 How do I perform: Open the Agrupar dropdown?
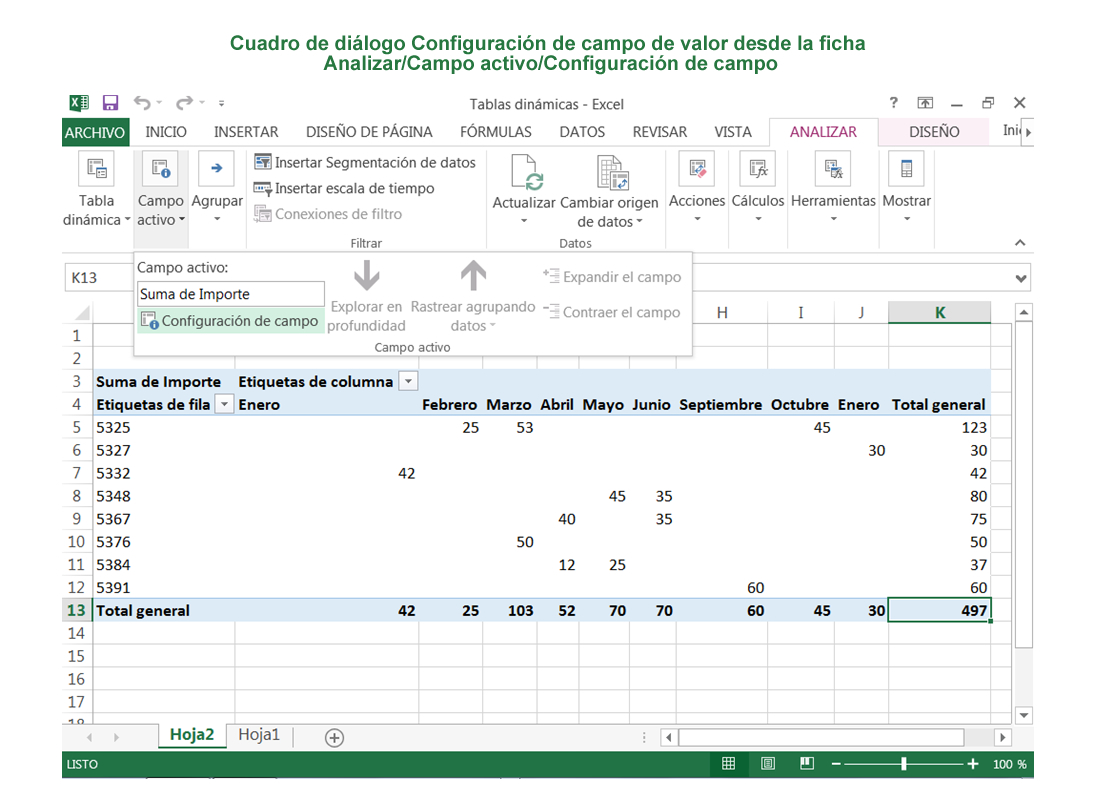[x=217, y=189]
